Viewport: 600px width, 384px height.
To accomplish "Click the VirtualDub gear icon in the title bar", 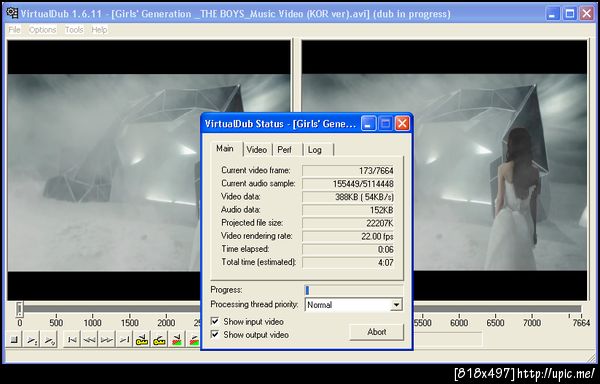I will (12, 13).
